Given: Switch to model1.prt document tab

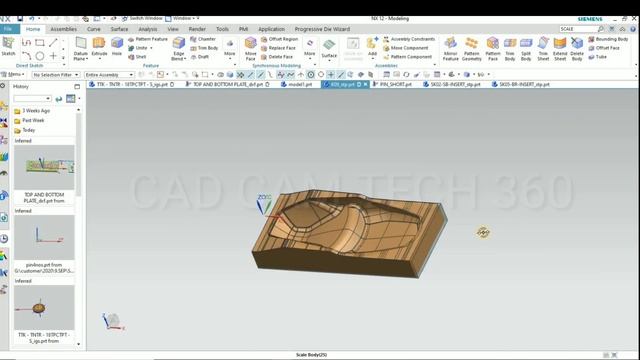Looking at the screenshot, I should pos(297,84).
